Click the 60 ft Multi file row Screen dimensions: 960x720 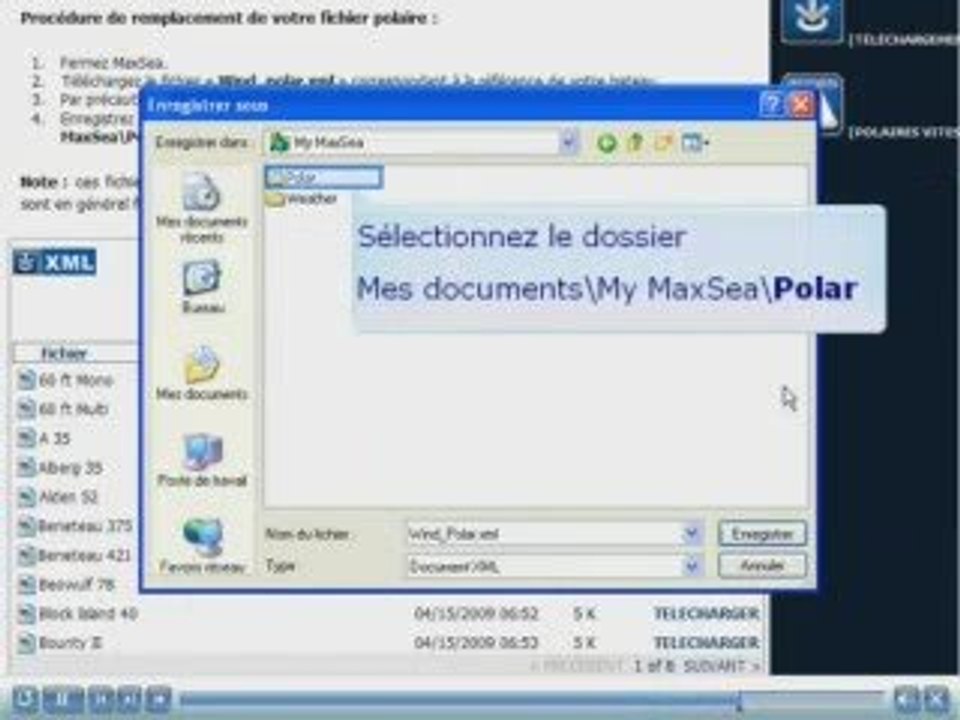click(x=64, y=409)
